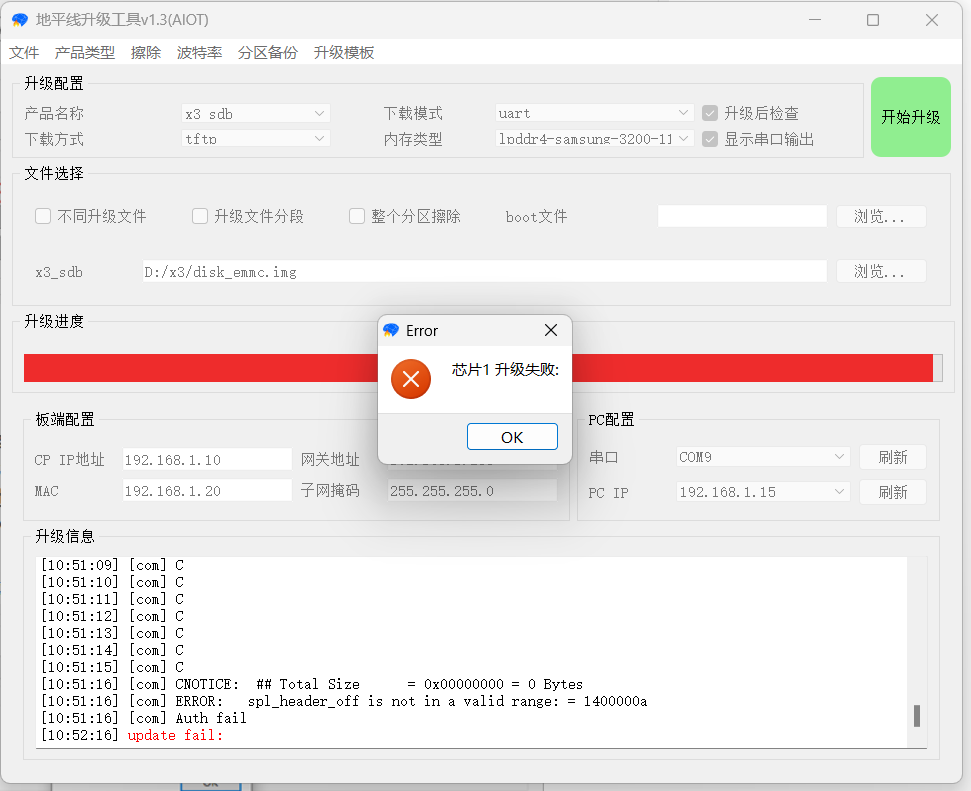Expand the PC IP address dropdown
971x791 pixels.
(763, 492)
